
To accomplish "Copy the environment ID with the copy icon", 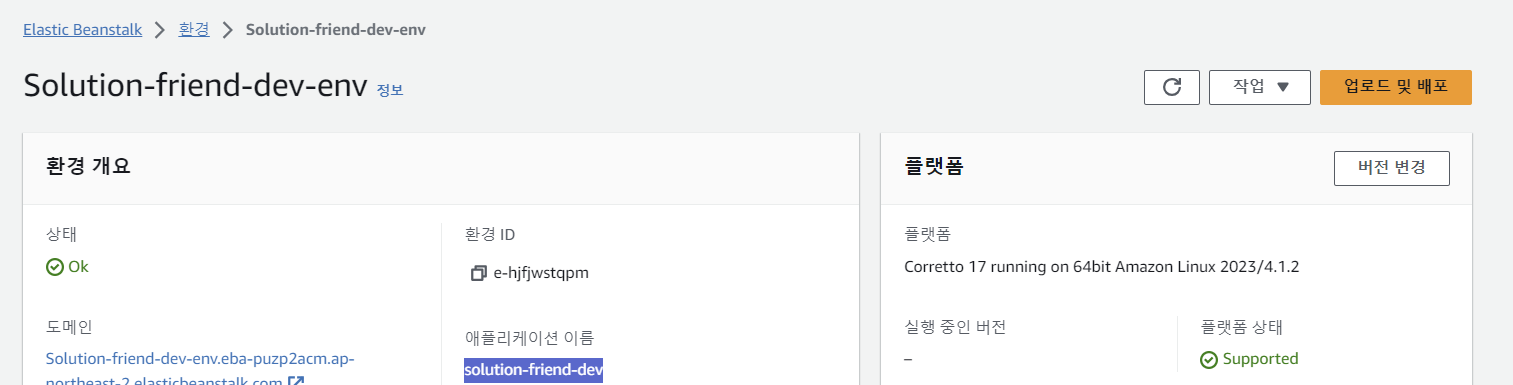I will click(x=478, y=273).
